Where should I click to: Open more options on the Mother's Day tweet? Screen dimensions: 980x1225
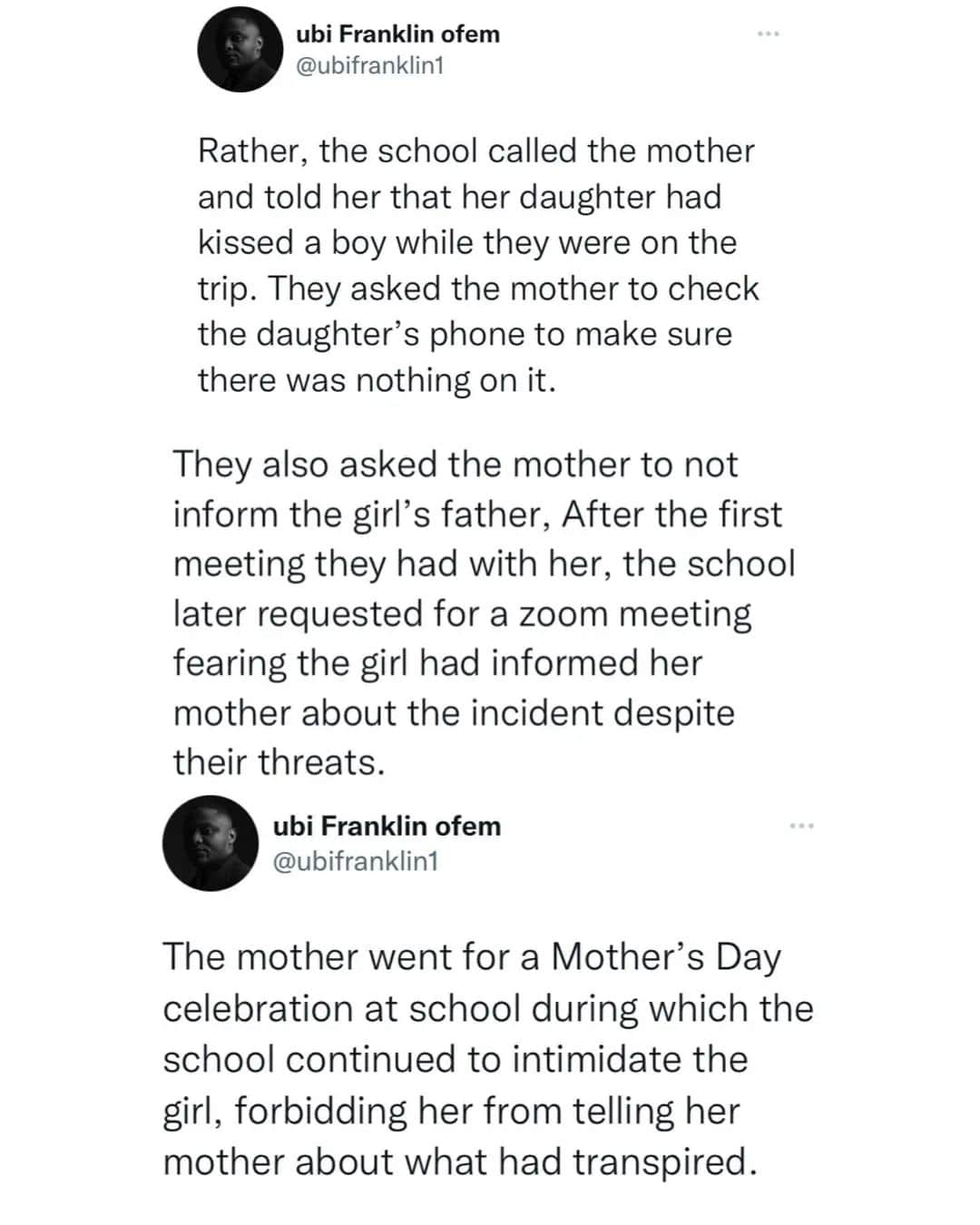click(802, 826)
